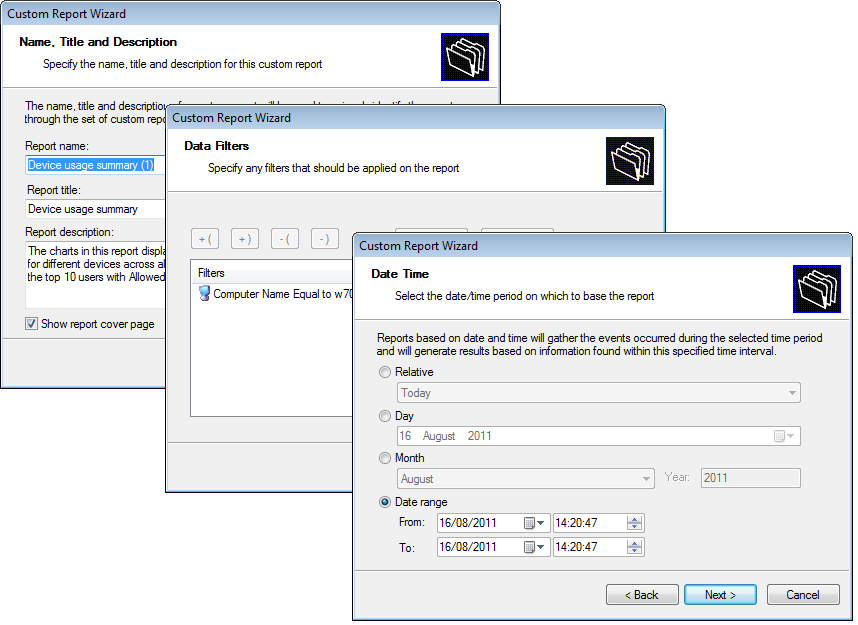Toggle the Show report cover page checkbox
This screenshot has height=625, width=858.
point(32,324)
